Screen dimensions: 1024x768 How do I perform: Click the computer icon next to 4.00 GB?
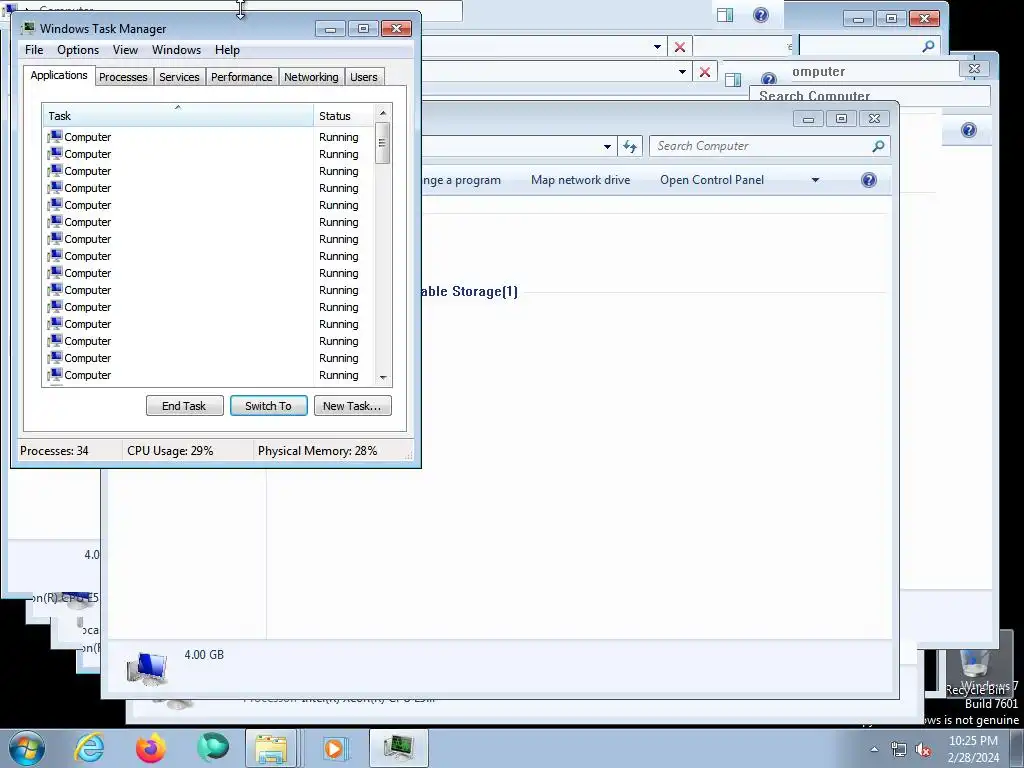pos(147,669)
